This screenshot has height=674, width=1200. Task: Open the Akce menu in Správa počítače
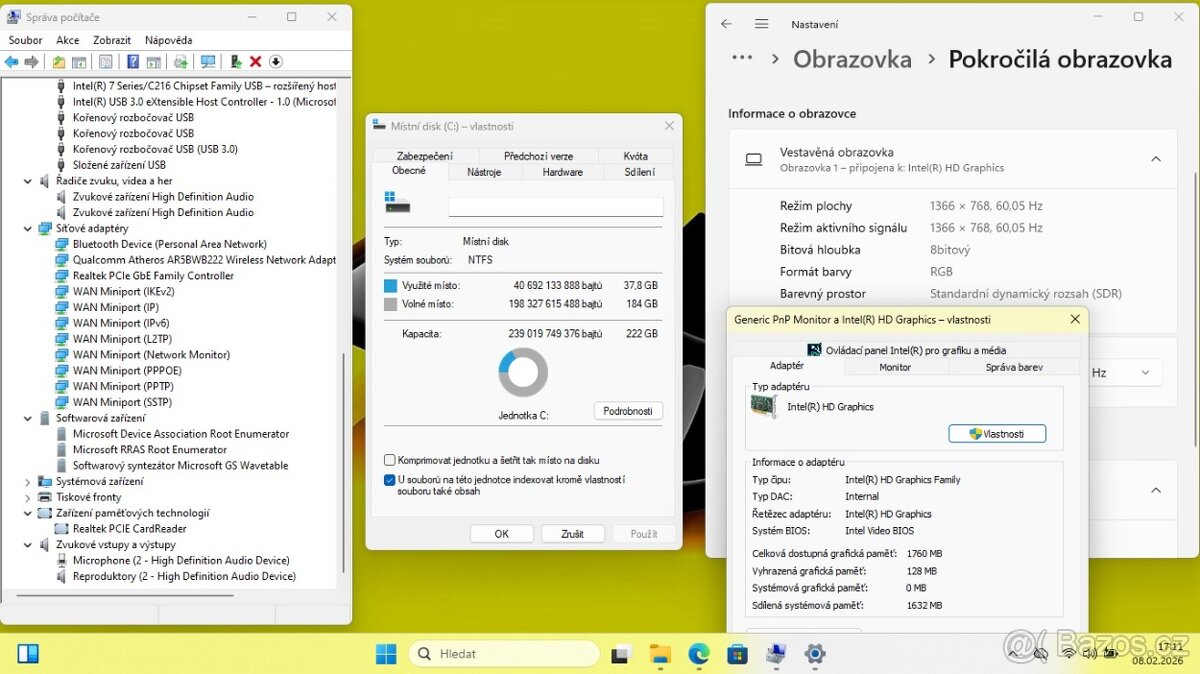tap(66, 40)
